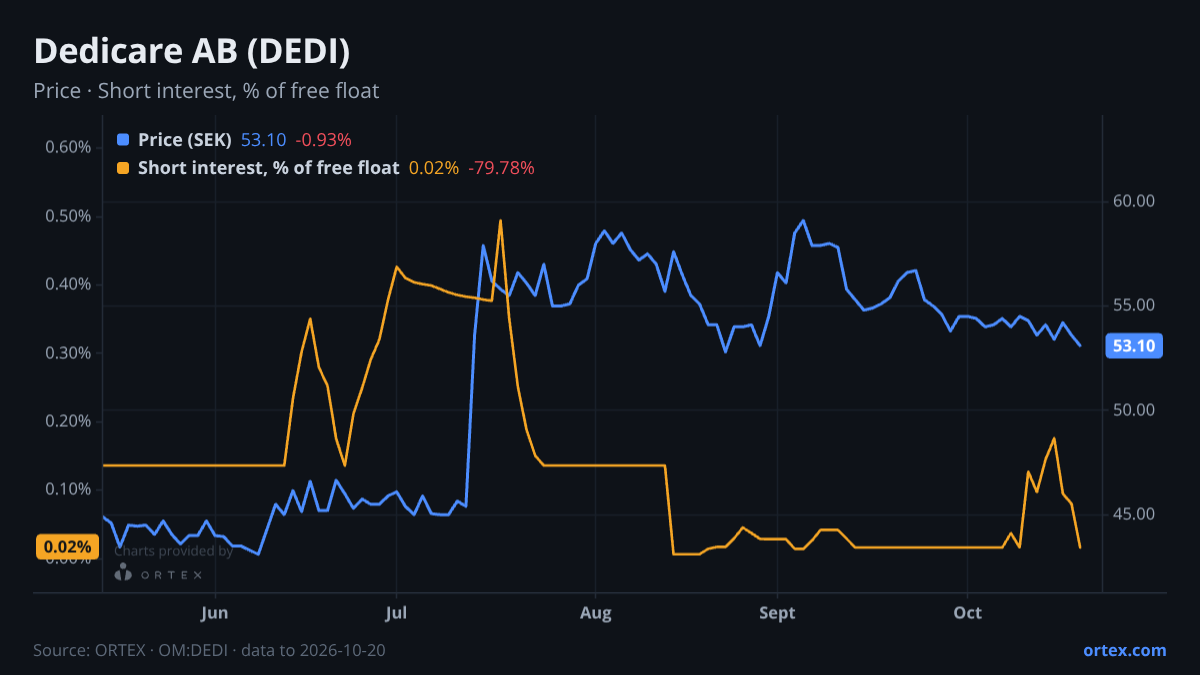Click the 50.00 right axis label
The image size is (1200, 675).
point(1133,410)
